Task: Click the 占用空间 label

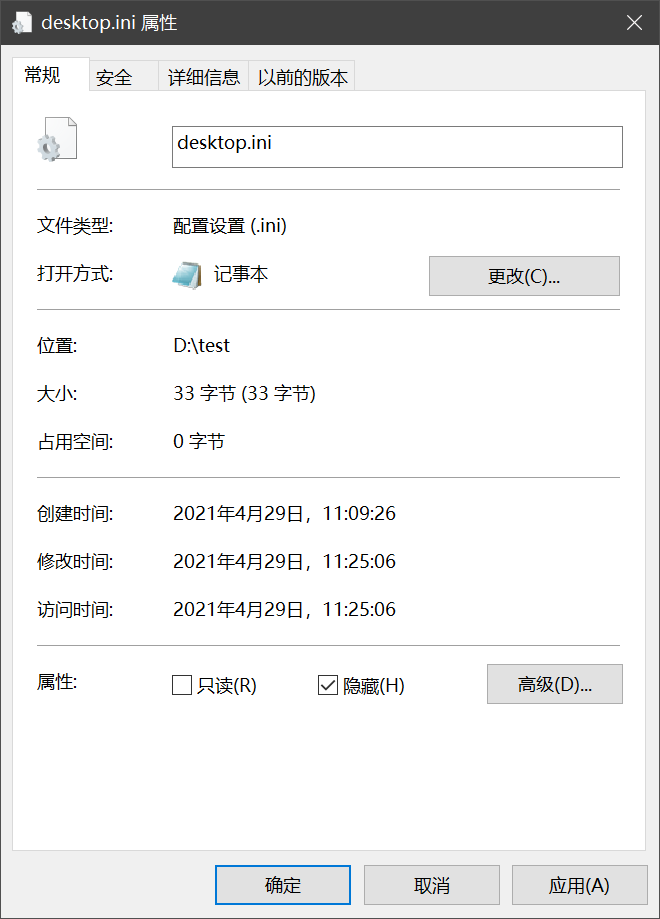Action: [75, 441]
